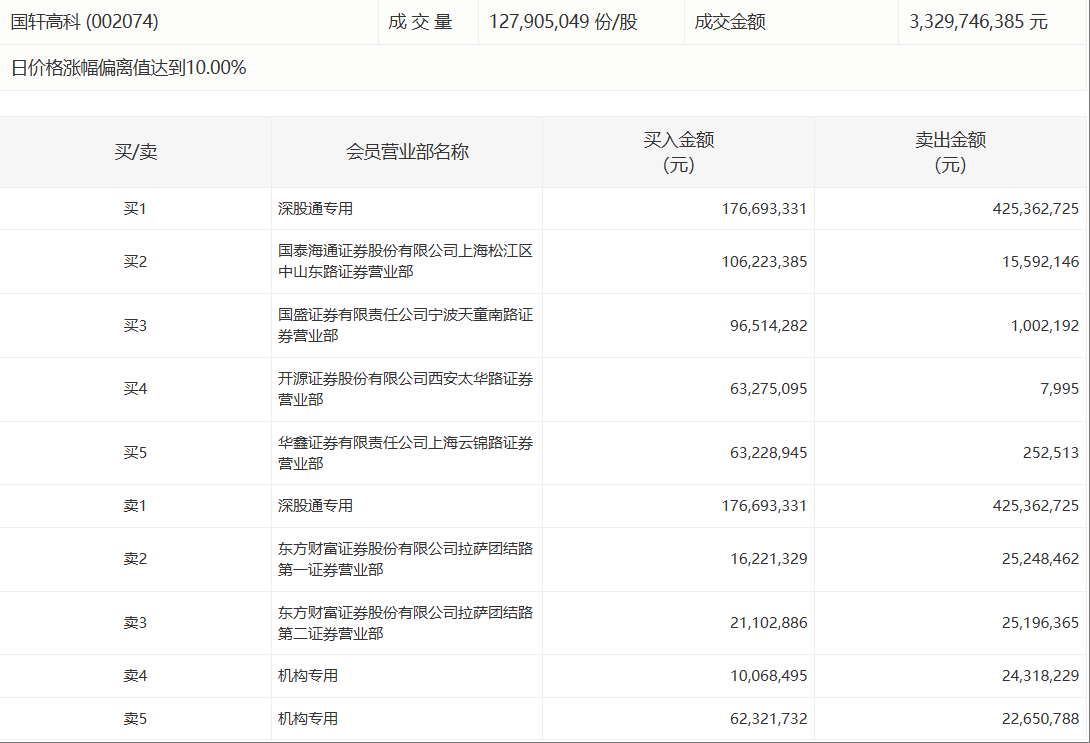Click the buy amount 96,514,282

point(768,325)
